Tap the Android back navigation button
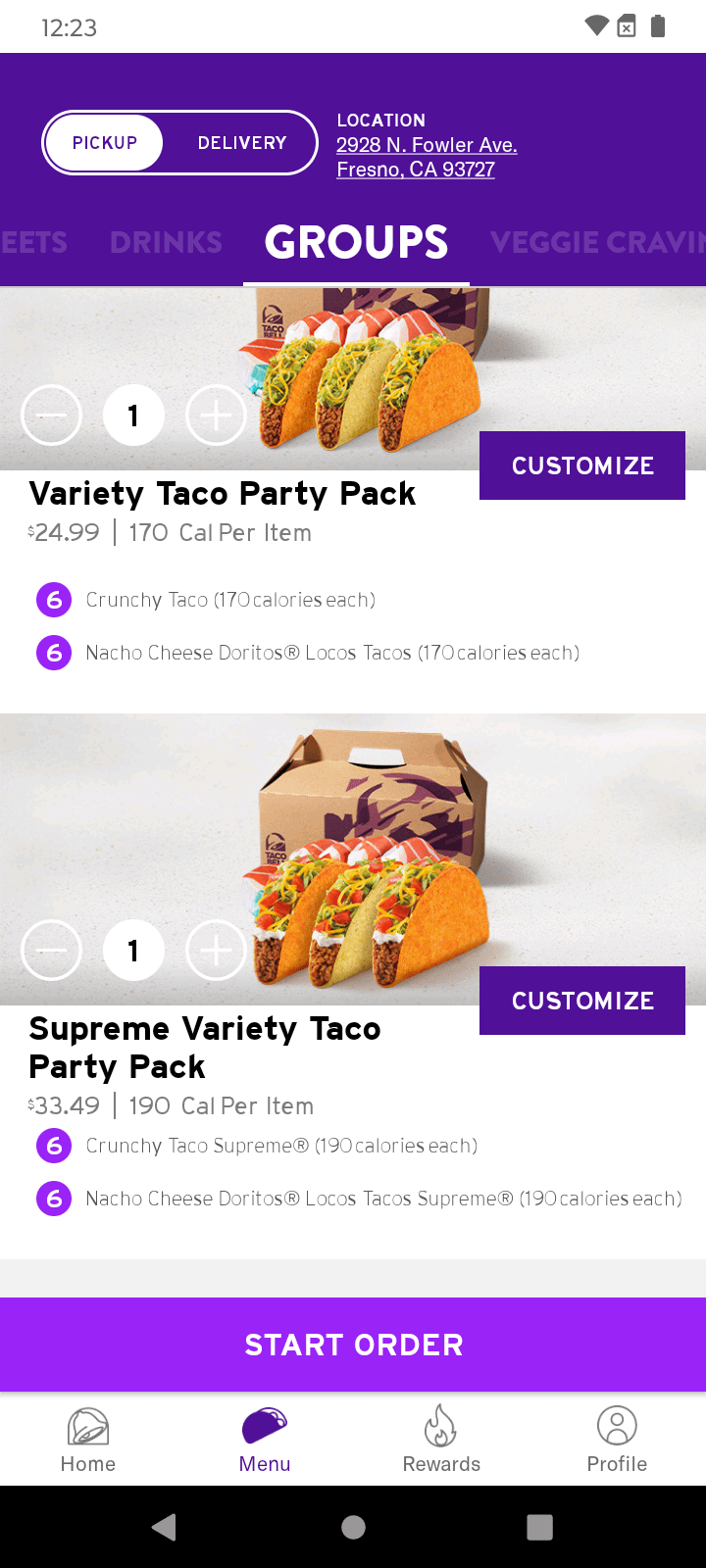 [x=165, y=1527]
